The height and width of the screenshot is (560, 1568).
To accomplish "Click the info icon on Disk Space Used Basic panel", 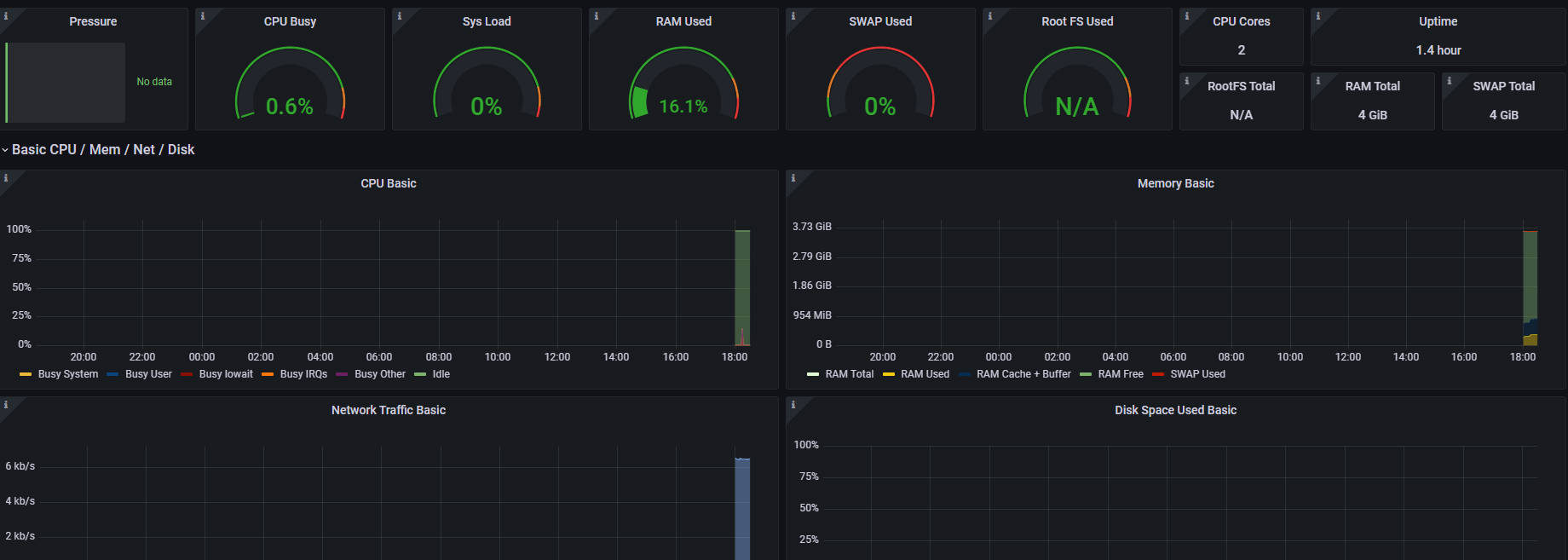I will (x=793, y=404).
